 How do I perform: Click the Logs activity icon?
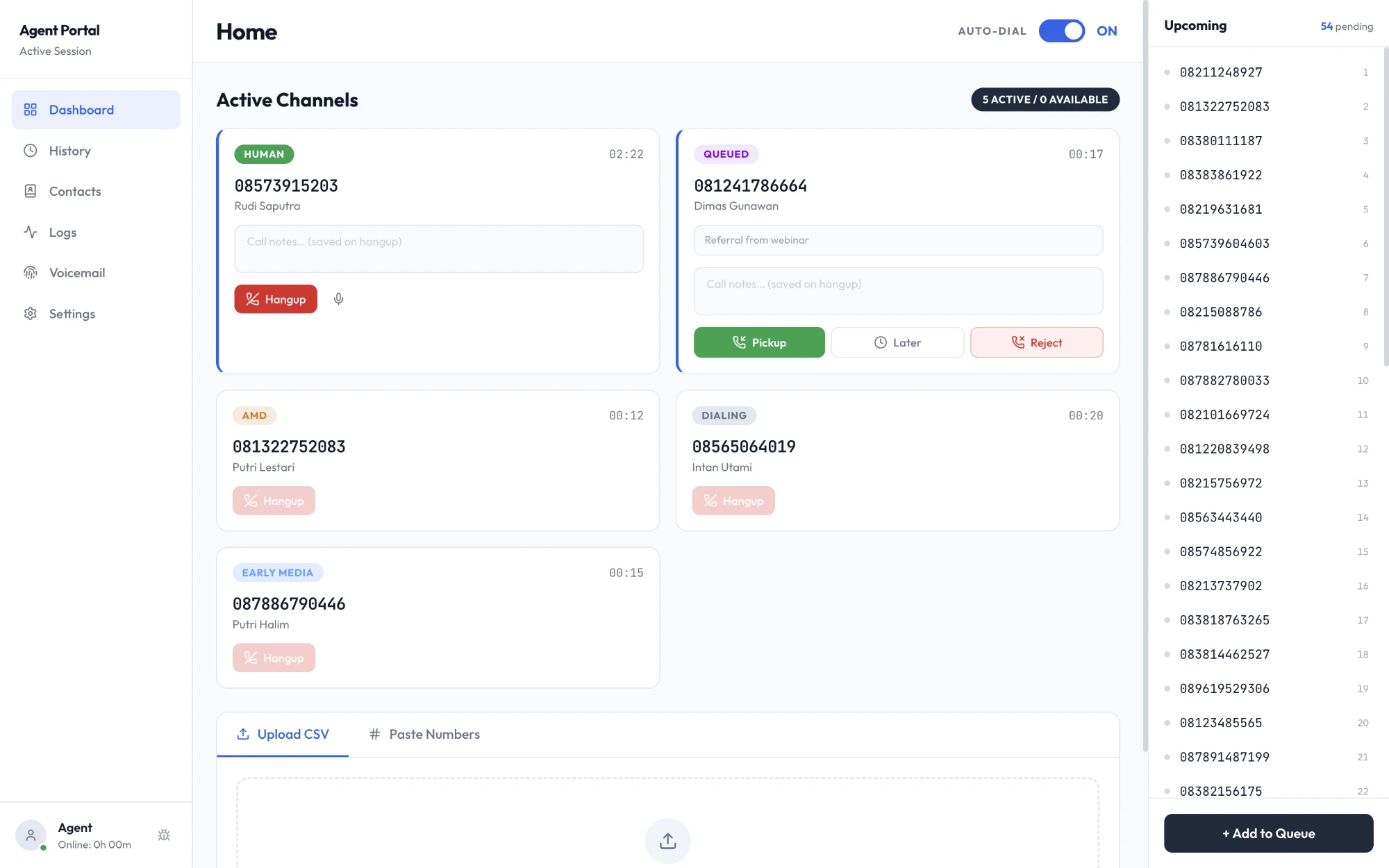pyautogui.click(x=30, y=232)
